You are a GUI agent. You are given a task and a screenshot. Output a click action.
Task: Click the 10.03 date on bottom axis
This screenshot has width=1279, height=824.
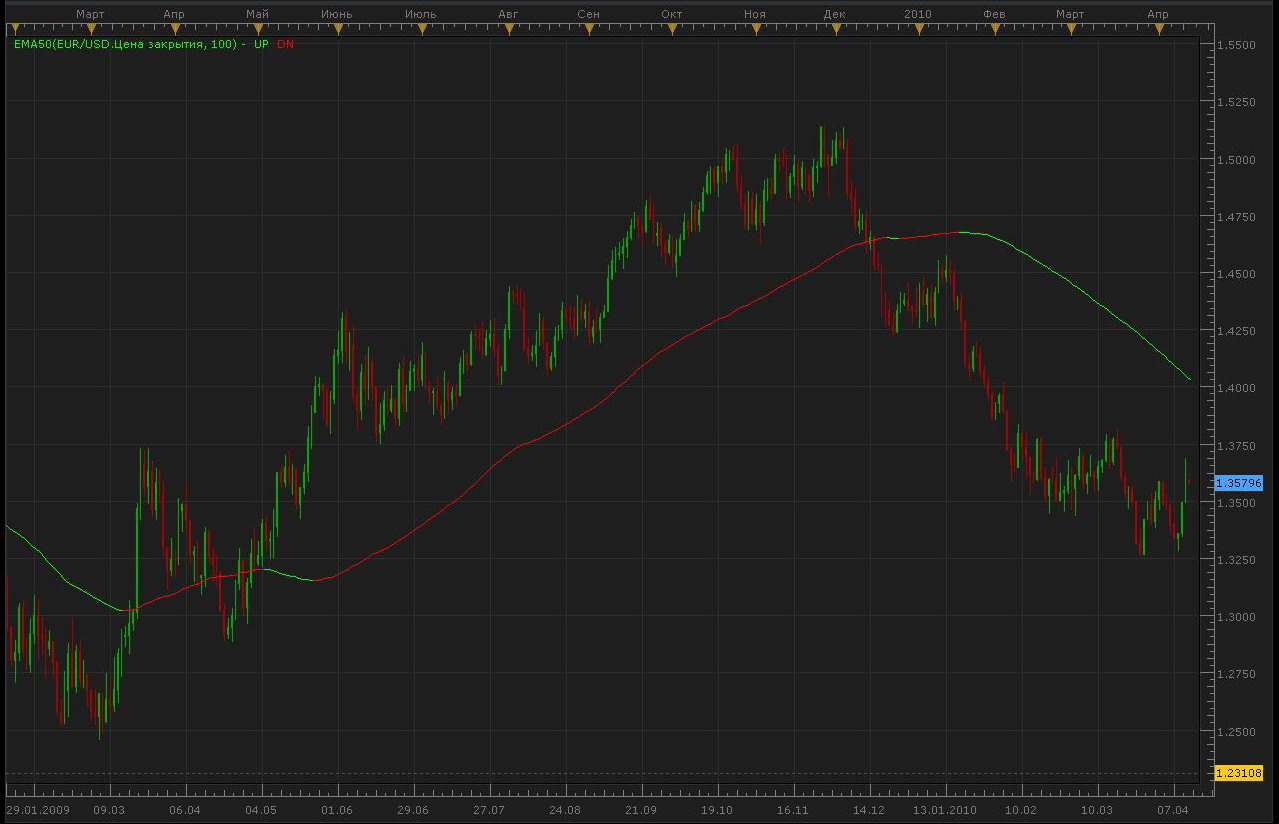(x=1097, y=809)
